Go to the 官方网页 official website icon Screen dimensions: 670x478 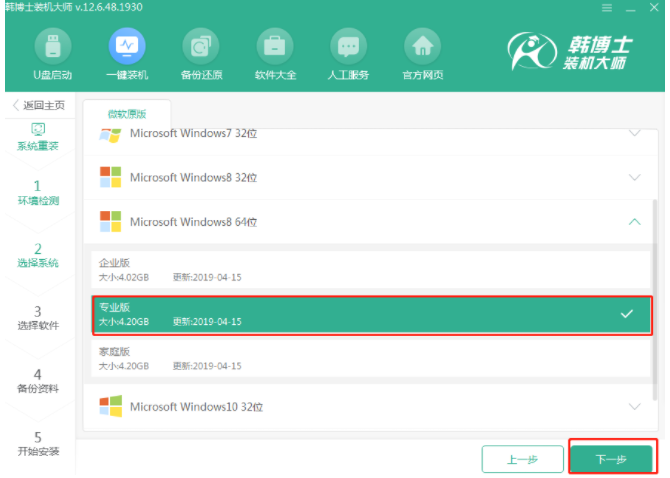[x=422, y=48]
